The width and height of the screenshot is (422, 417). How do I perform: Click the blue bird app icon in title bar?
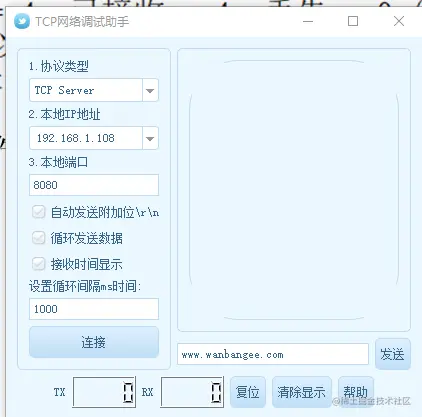click(22, 21)
